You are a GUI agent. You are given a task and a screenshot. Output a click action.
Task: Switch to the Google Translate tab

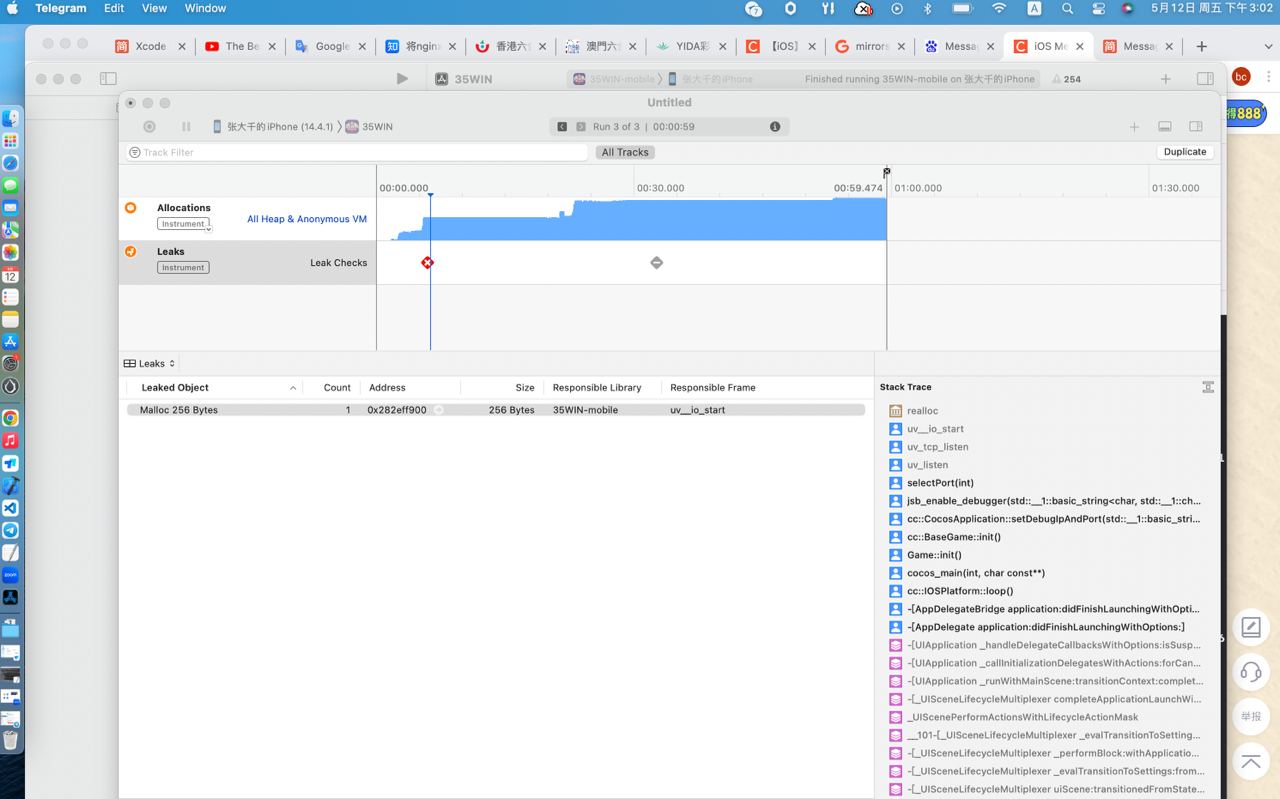pyautogui.click(x=331, y=46)
